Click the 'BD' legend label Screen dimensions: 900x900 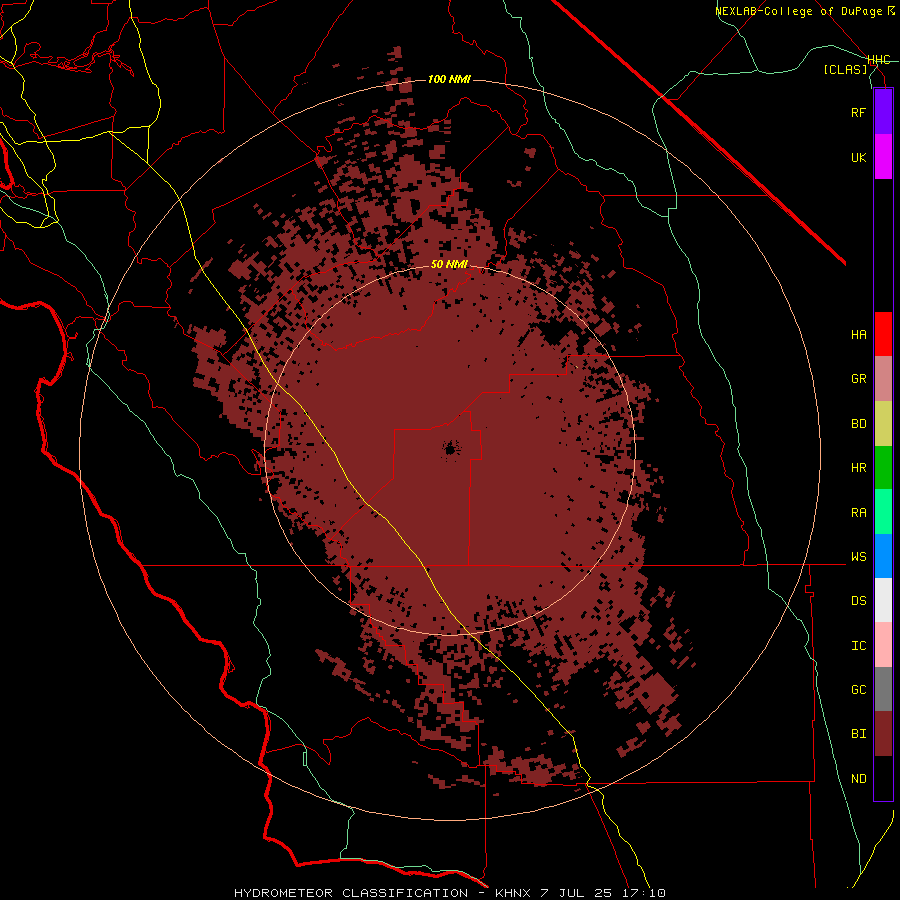click(859, 424)
